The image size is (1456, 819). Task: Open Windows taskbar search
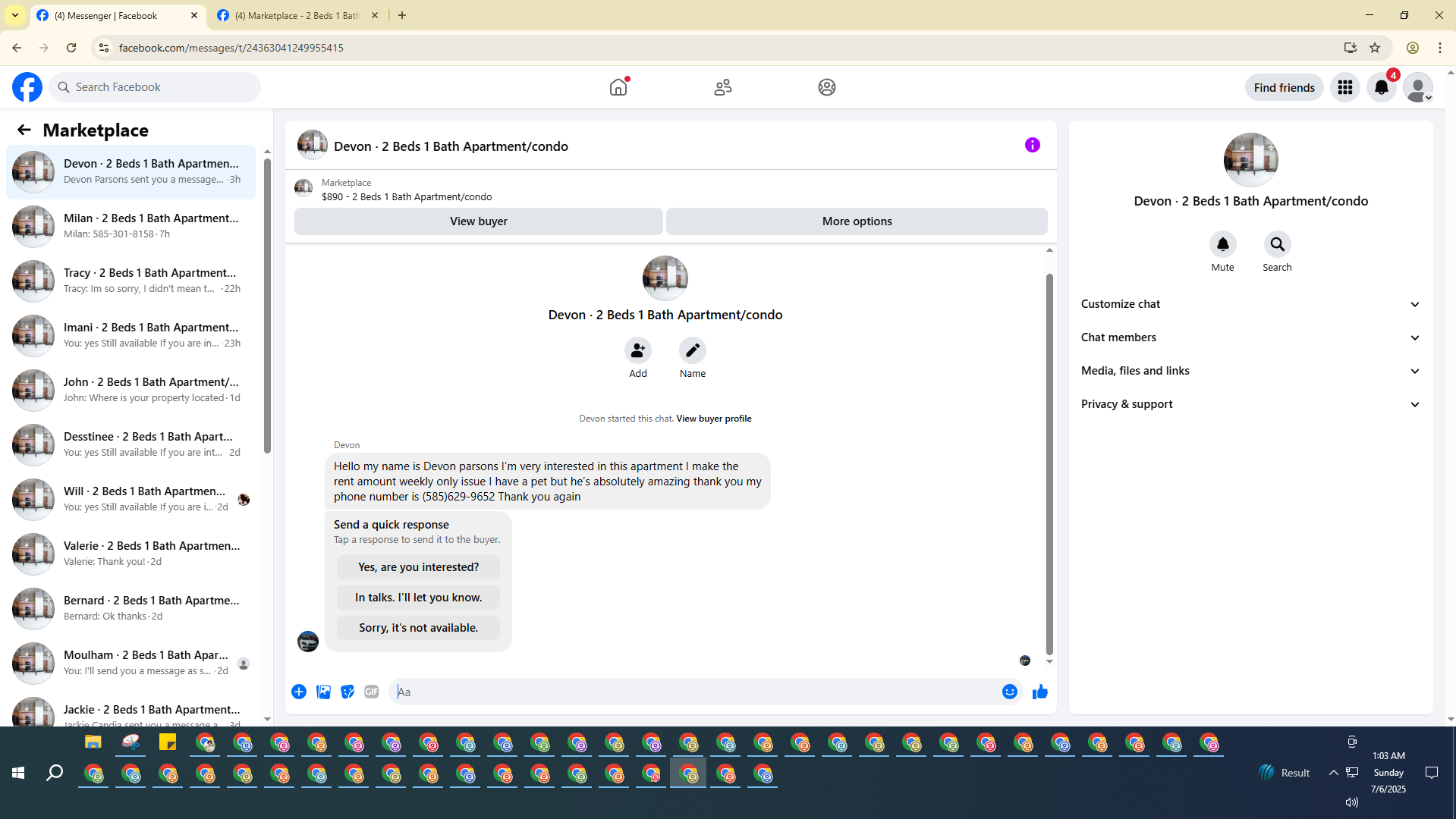tap(55, 773)
